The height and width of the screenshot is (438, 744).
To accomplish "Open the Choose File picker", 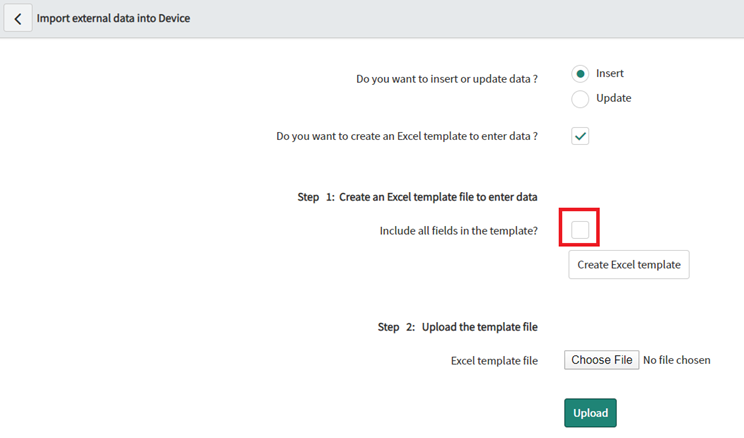I will (x=602, y=360).
